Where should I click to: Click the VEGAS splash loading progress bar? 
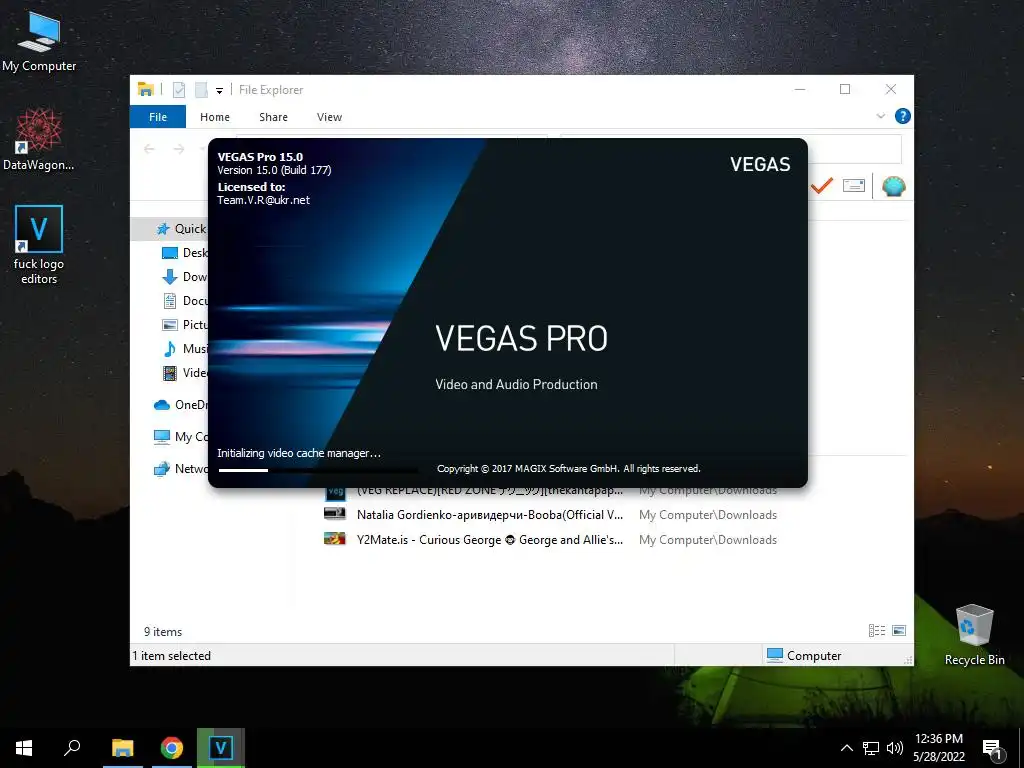click(x=318, y=470)
